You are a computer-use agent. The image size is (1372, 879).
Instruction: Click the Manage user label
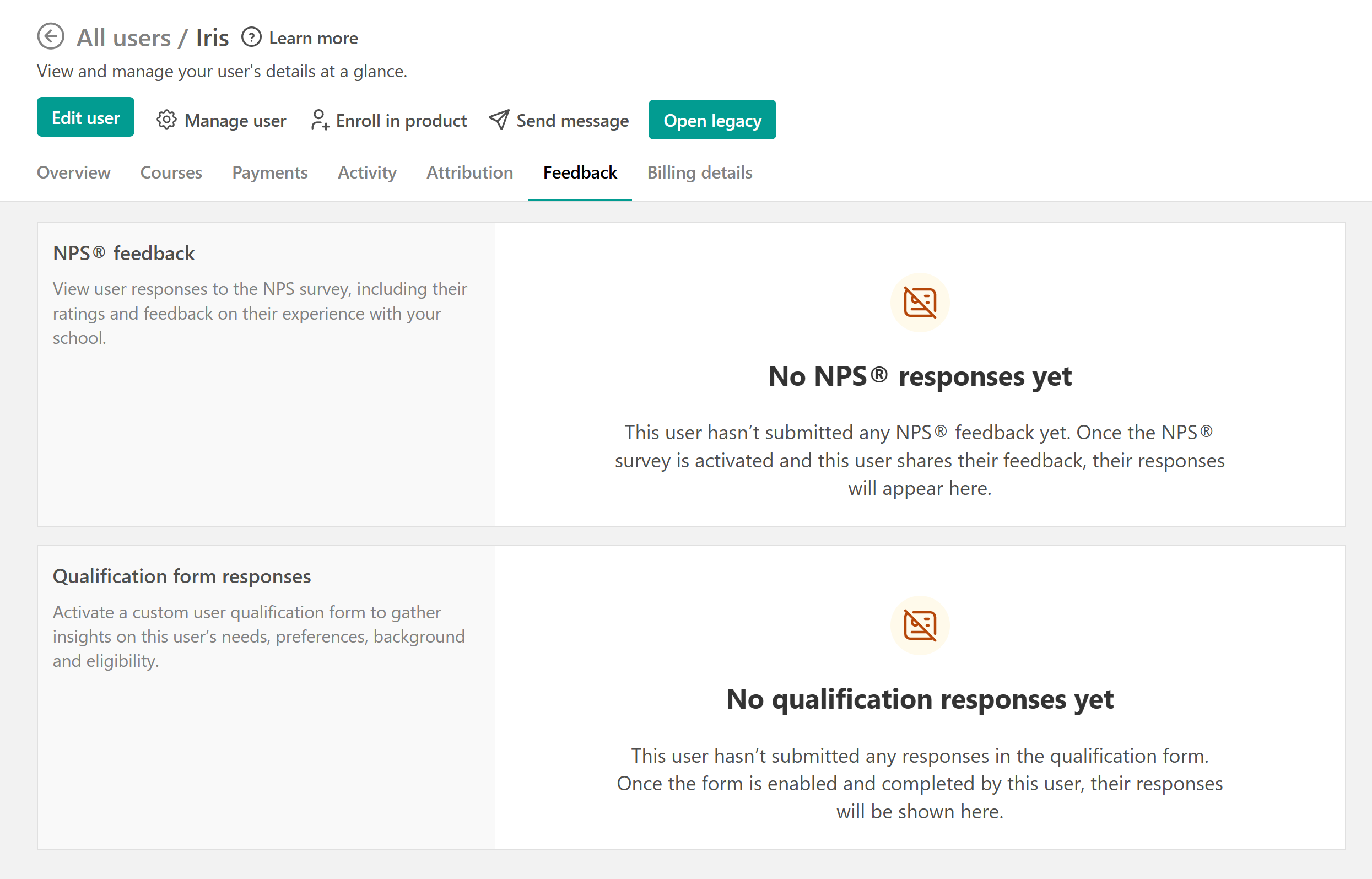235,121
